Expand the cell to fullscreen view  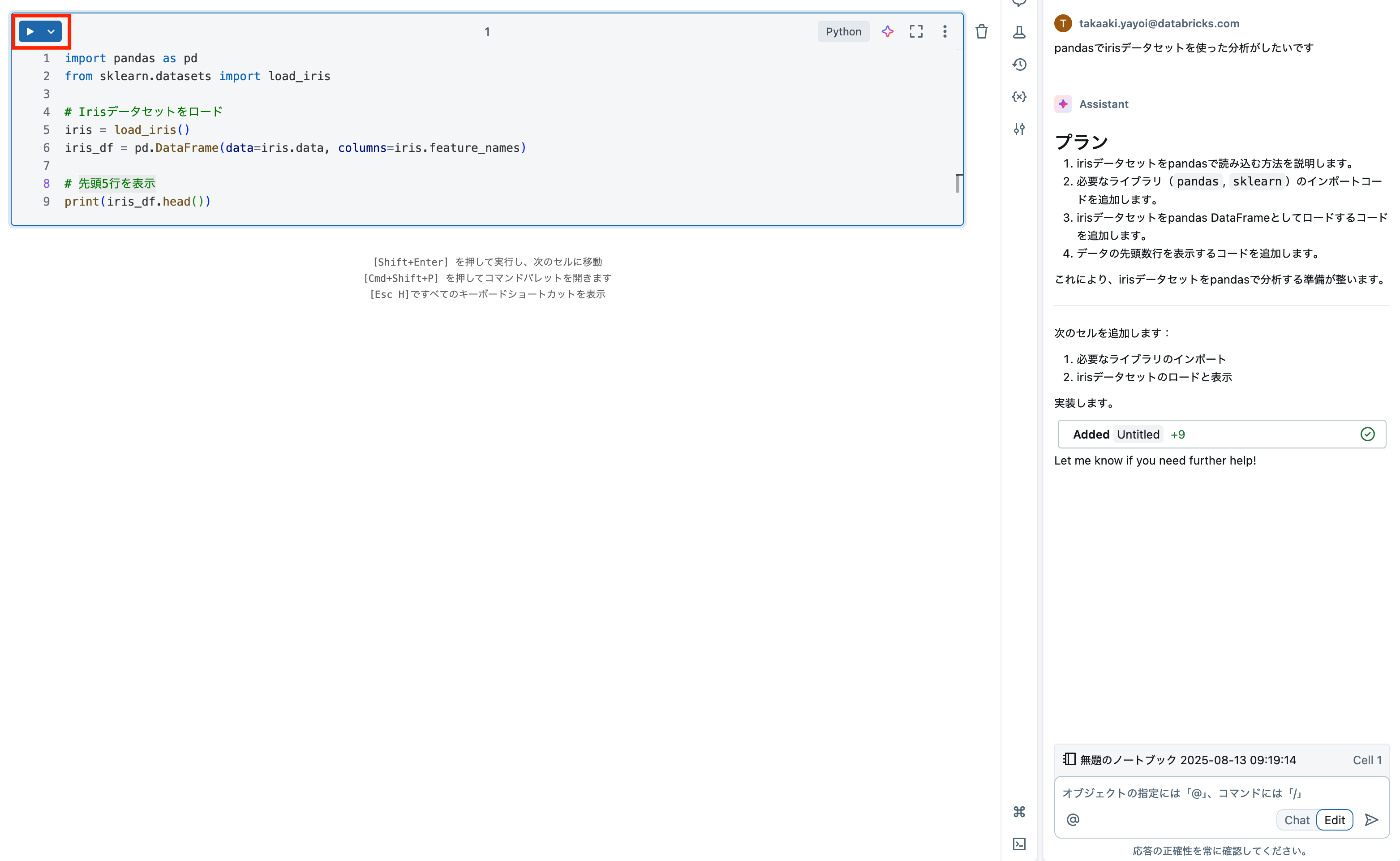pyautogui.click(x=916, y=31)
